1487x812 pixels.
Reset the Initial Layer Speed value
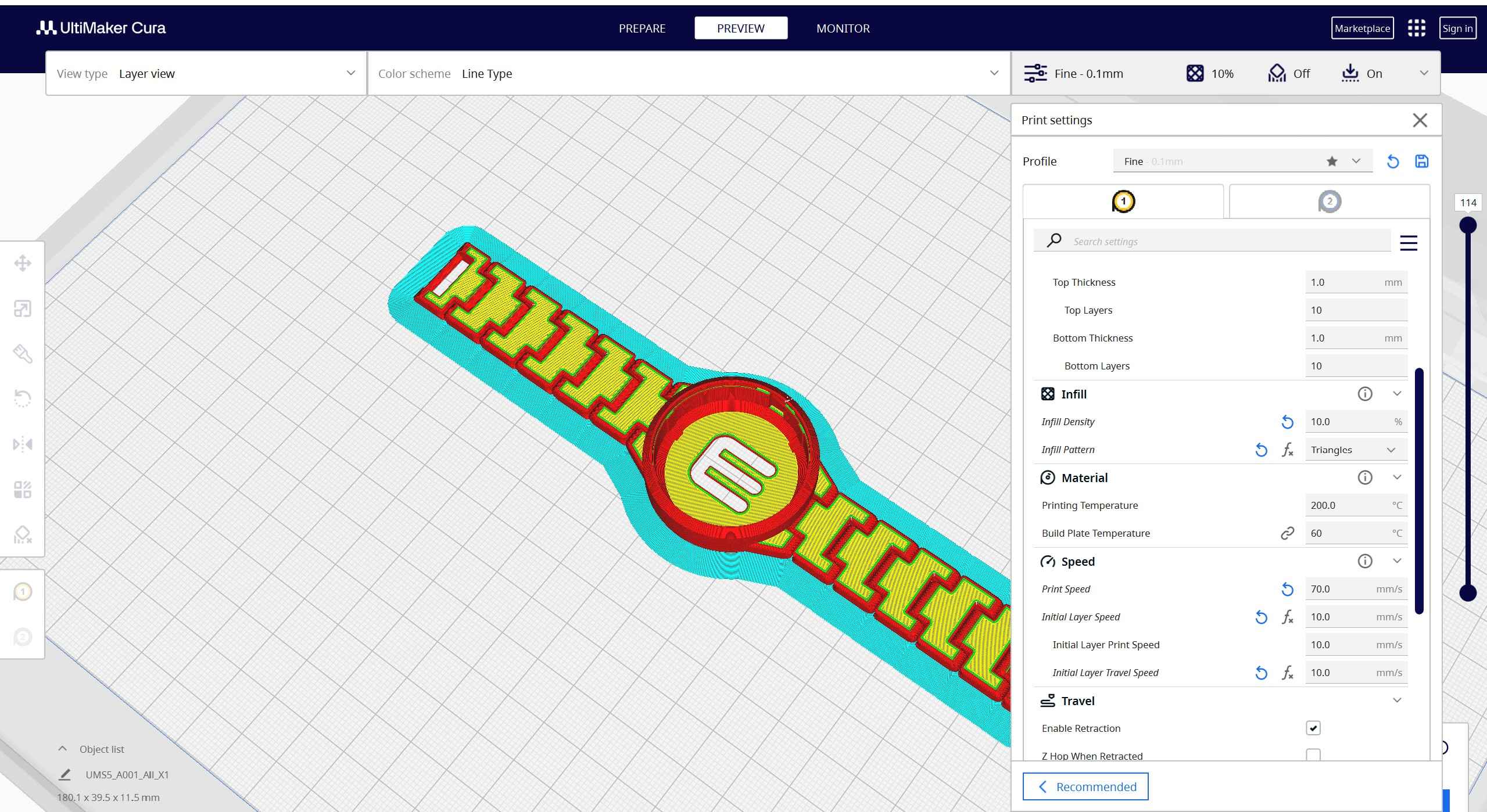coord(1261,617)
